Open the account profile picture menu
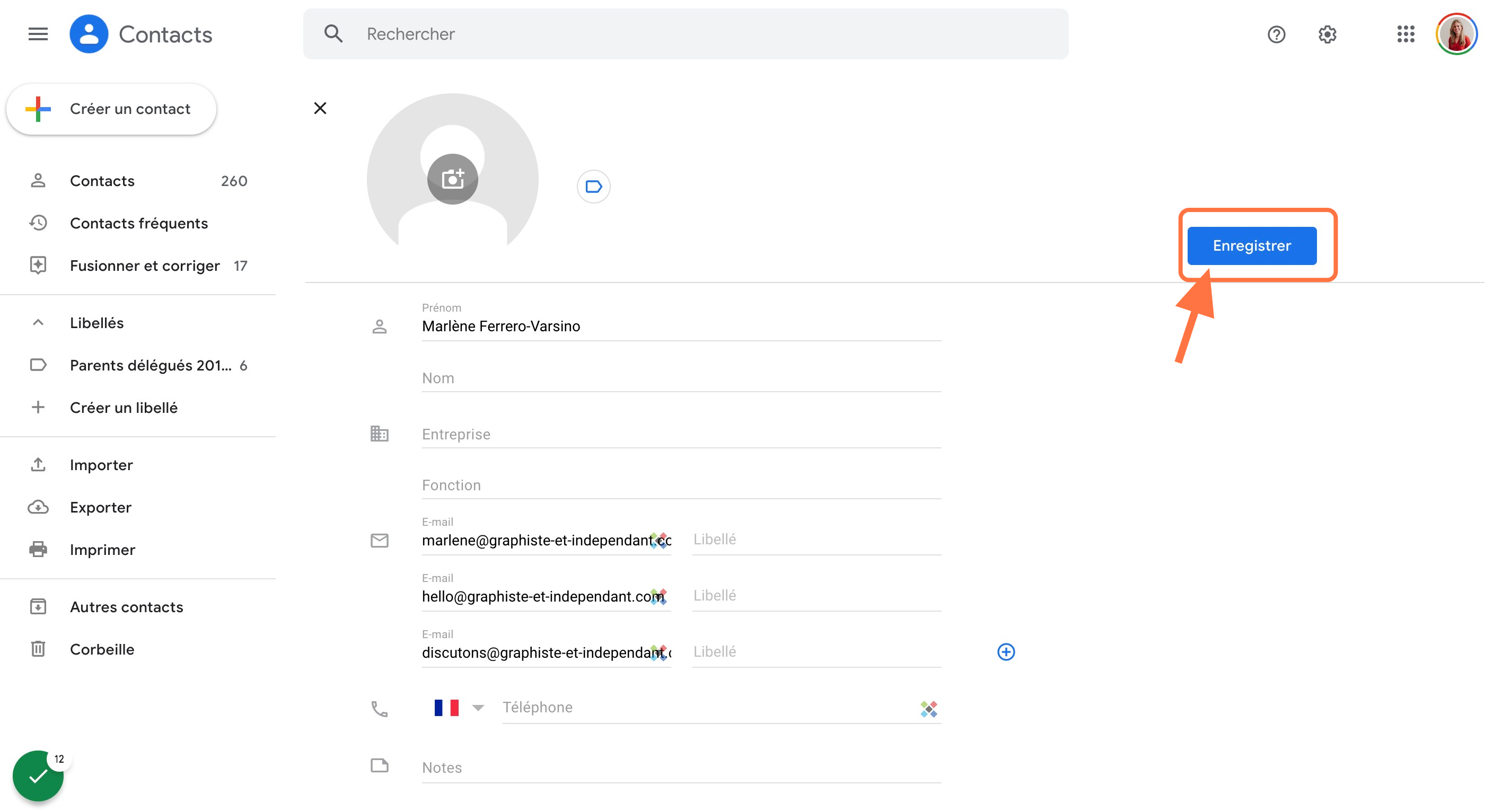 tap(1456, 34)
